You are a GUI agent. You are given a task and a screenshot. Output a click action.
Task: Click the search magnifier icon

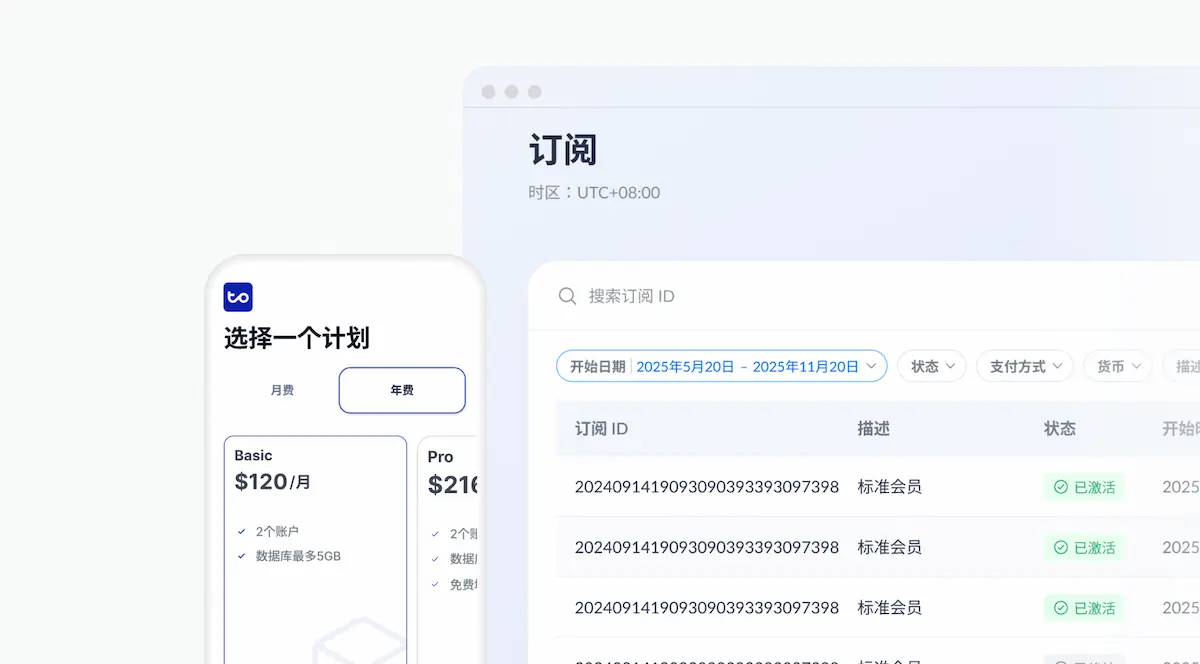coord(567,296)
